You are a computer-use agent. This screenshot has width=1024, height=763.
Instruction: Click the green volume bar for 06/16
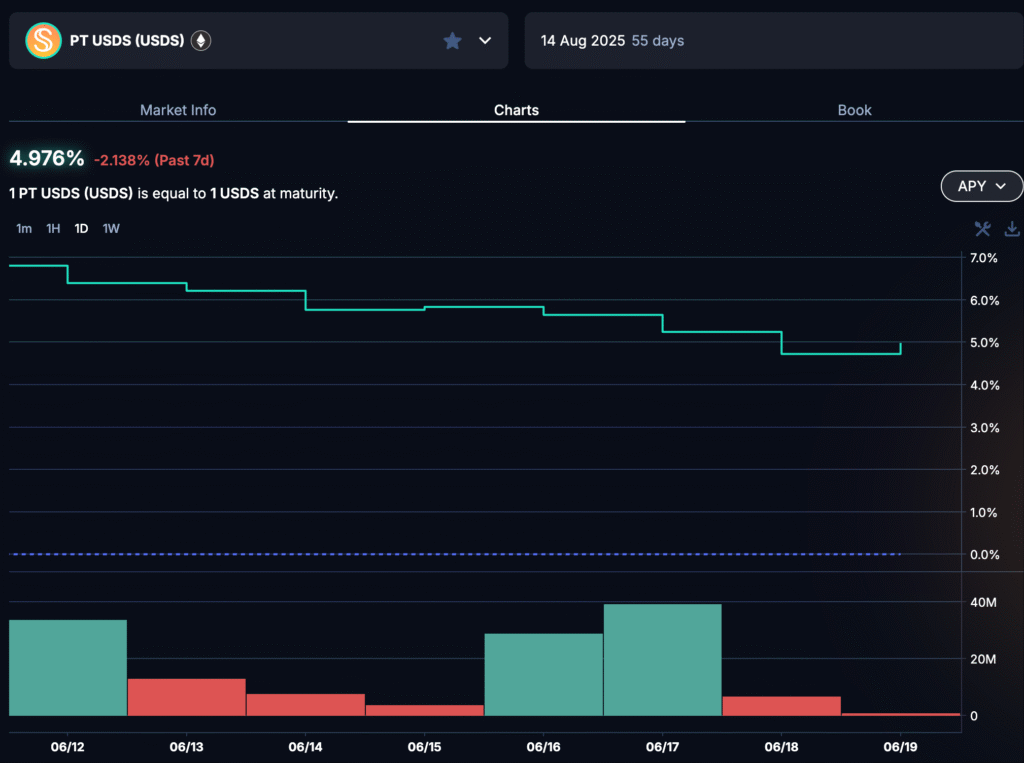click(543, 674)
